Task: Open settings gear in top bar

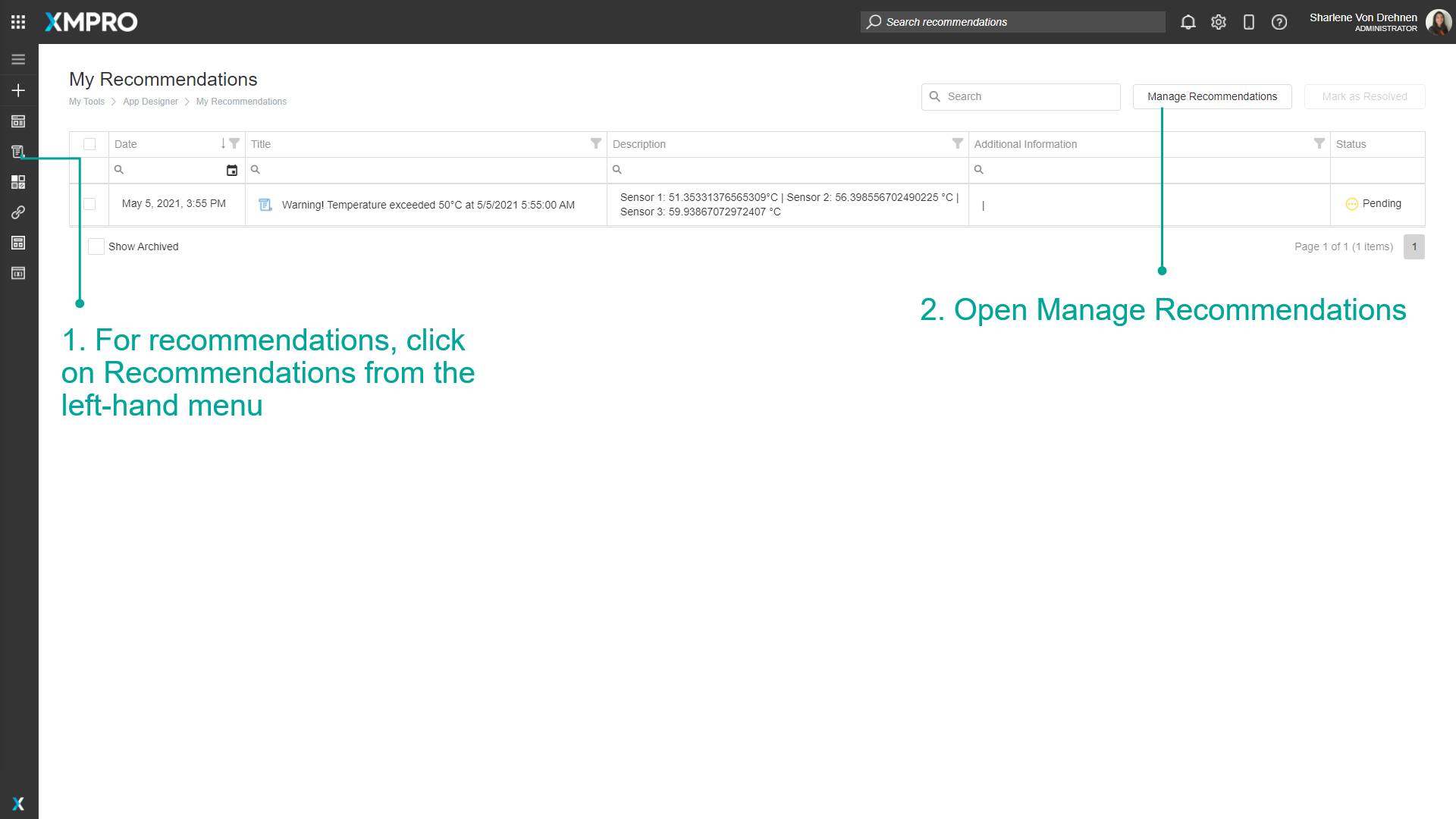Action: coord(1219,22)
